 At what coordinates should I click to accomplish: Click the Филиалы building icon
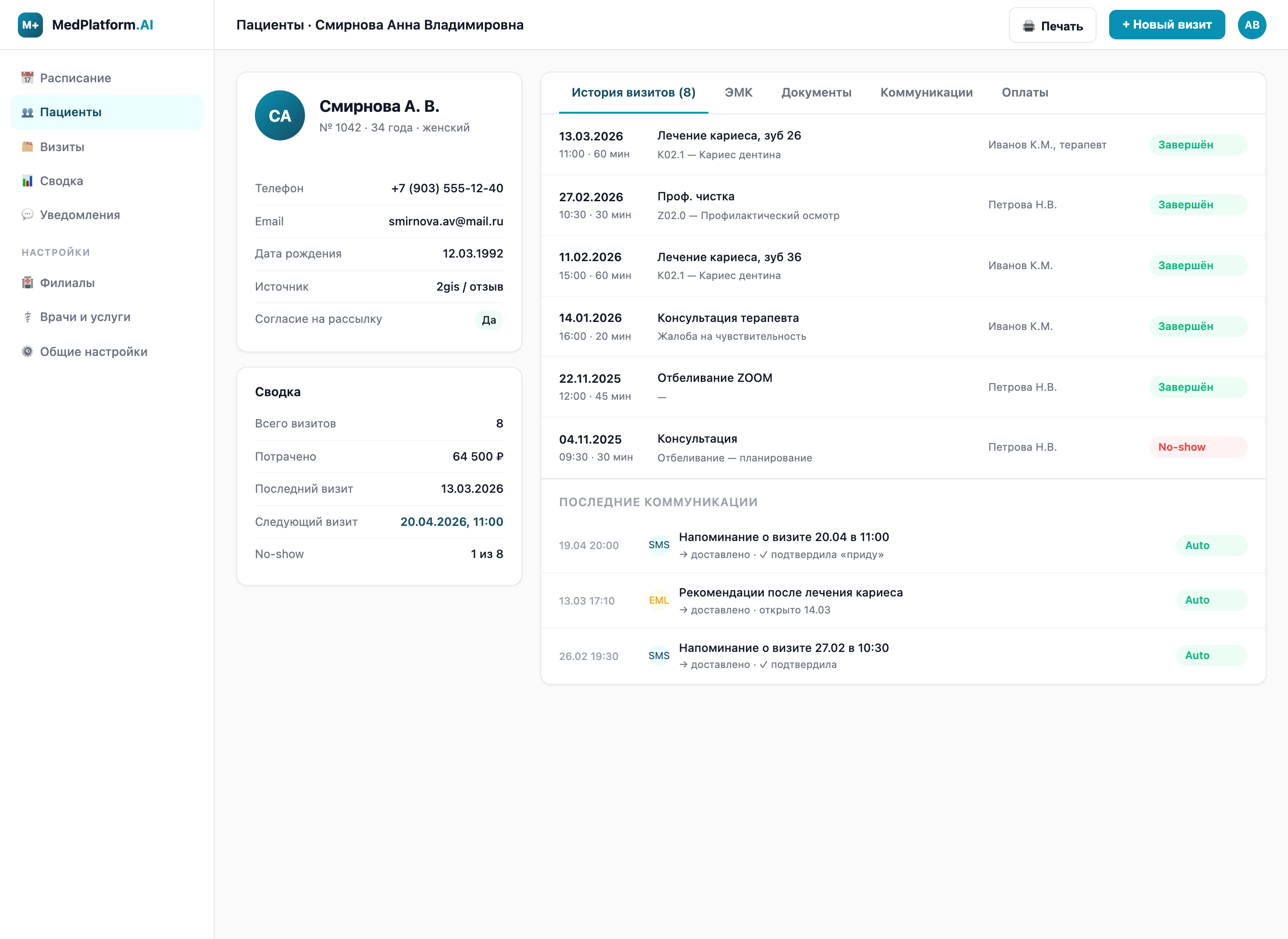(27, 283)
